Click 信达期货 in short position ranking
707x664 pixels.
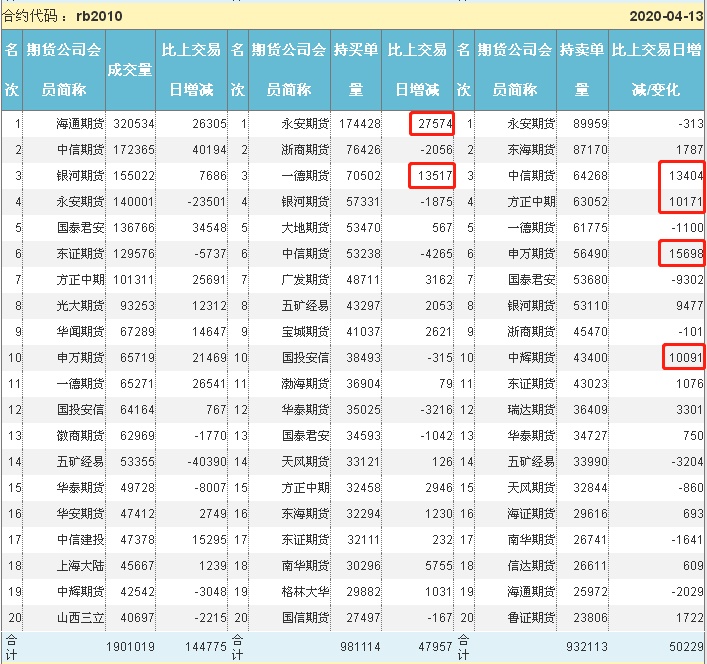click(531, 566)
